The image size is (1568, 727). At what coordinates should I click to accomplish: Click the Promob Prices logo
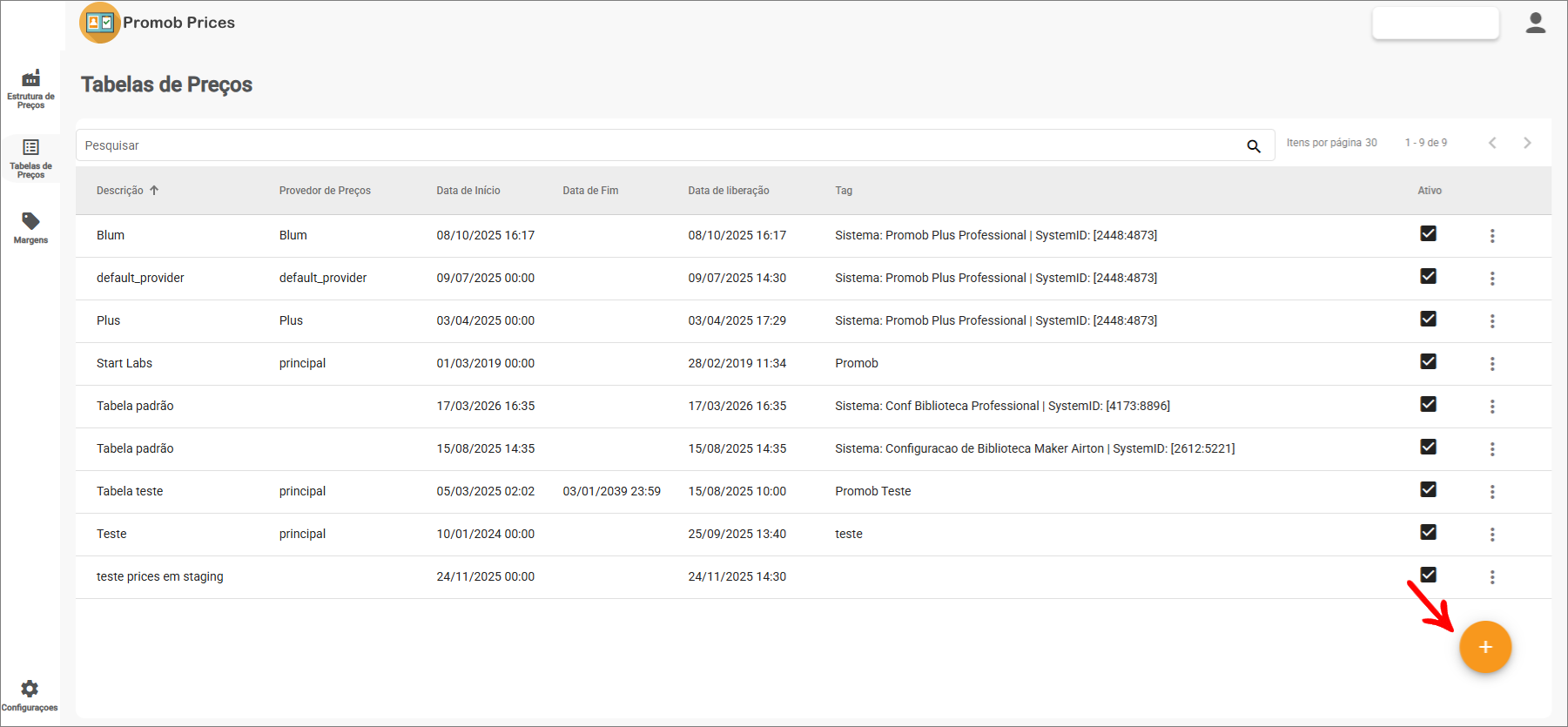point(100,23)
